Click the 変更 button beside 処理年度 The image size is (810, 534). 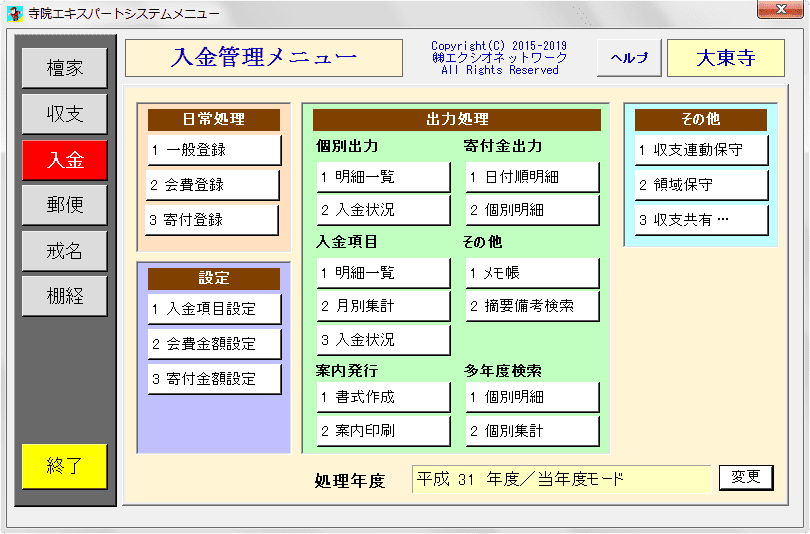pyautogui.click(x=746, y=477)
